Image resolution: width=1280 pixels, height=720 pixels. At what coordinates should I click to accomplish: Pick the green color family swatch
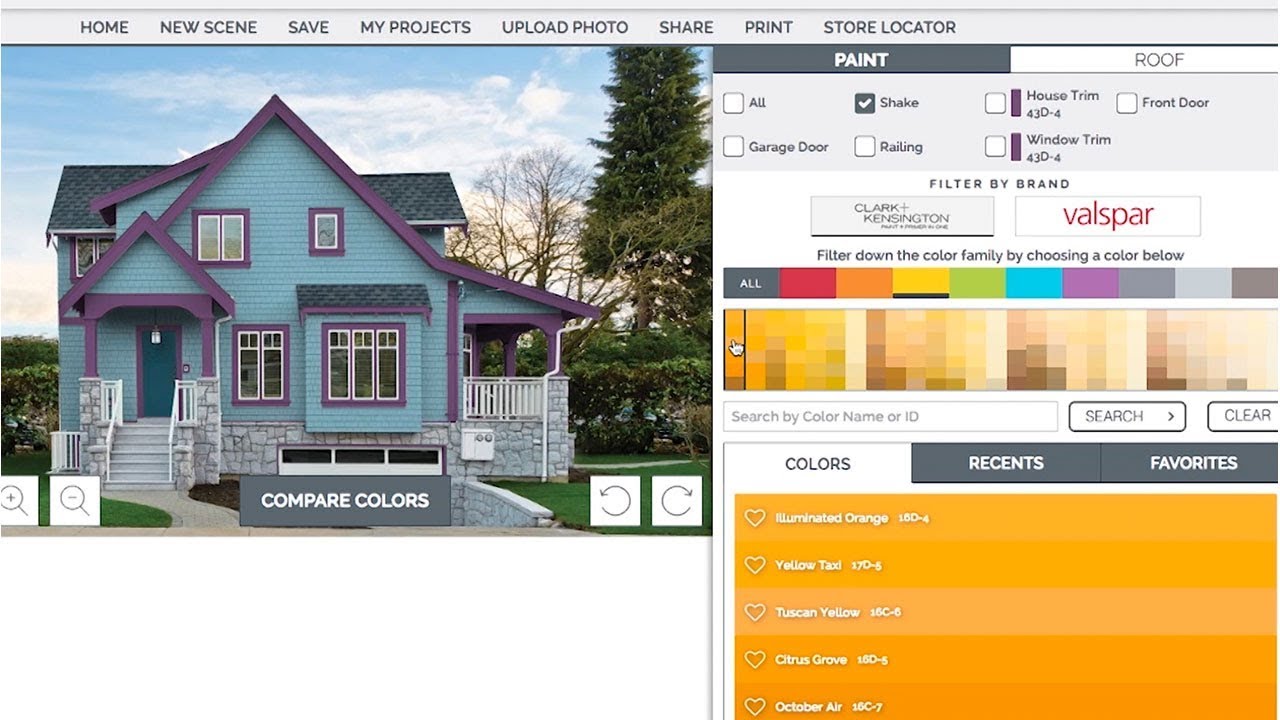[x=977, y=283]
